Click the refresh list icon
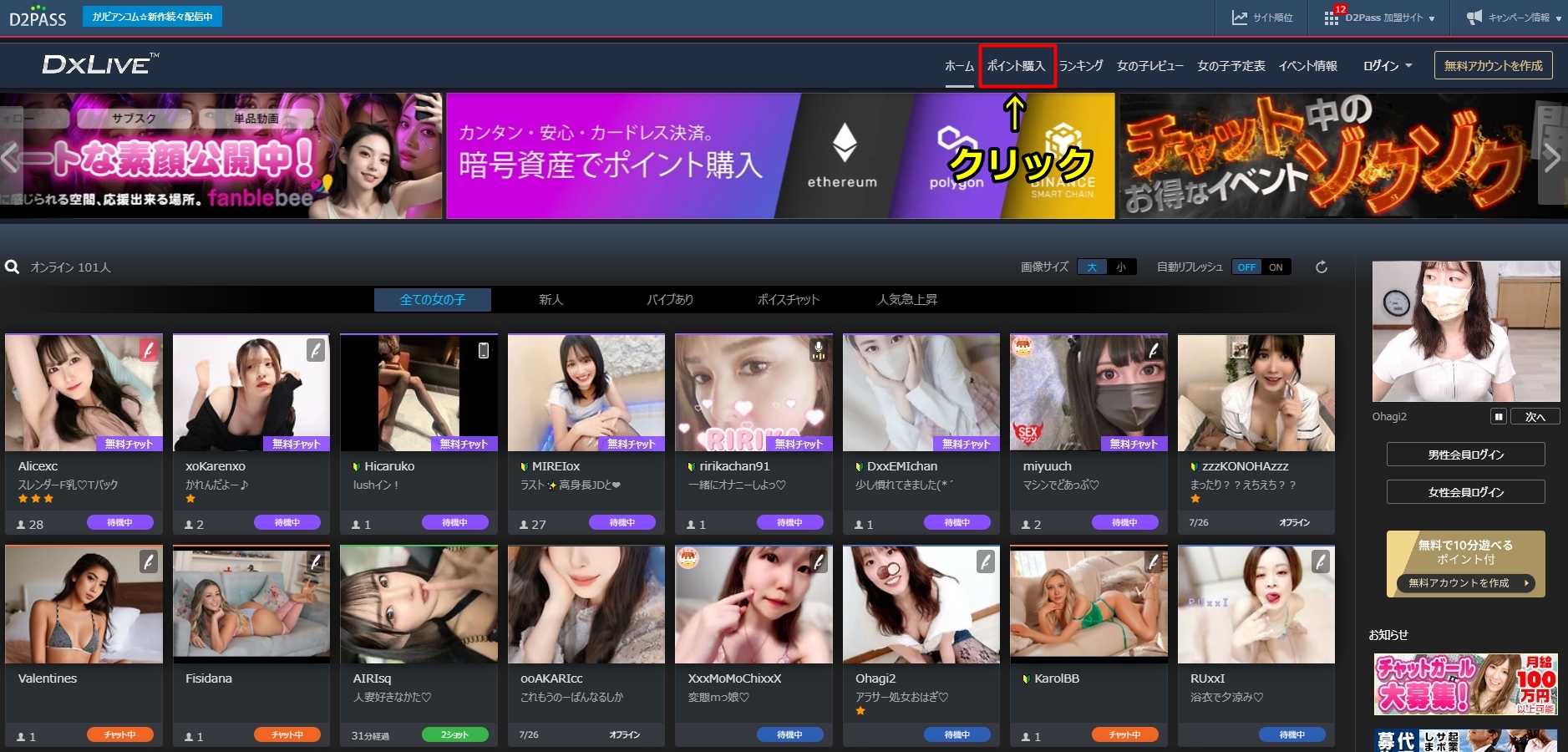 coord(1322,267)
